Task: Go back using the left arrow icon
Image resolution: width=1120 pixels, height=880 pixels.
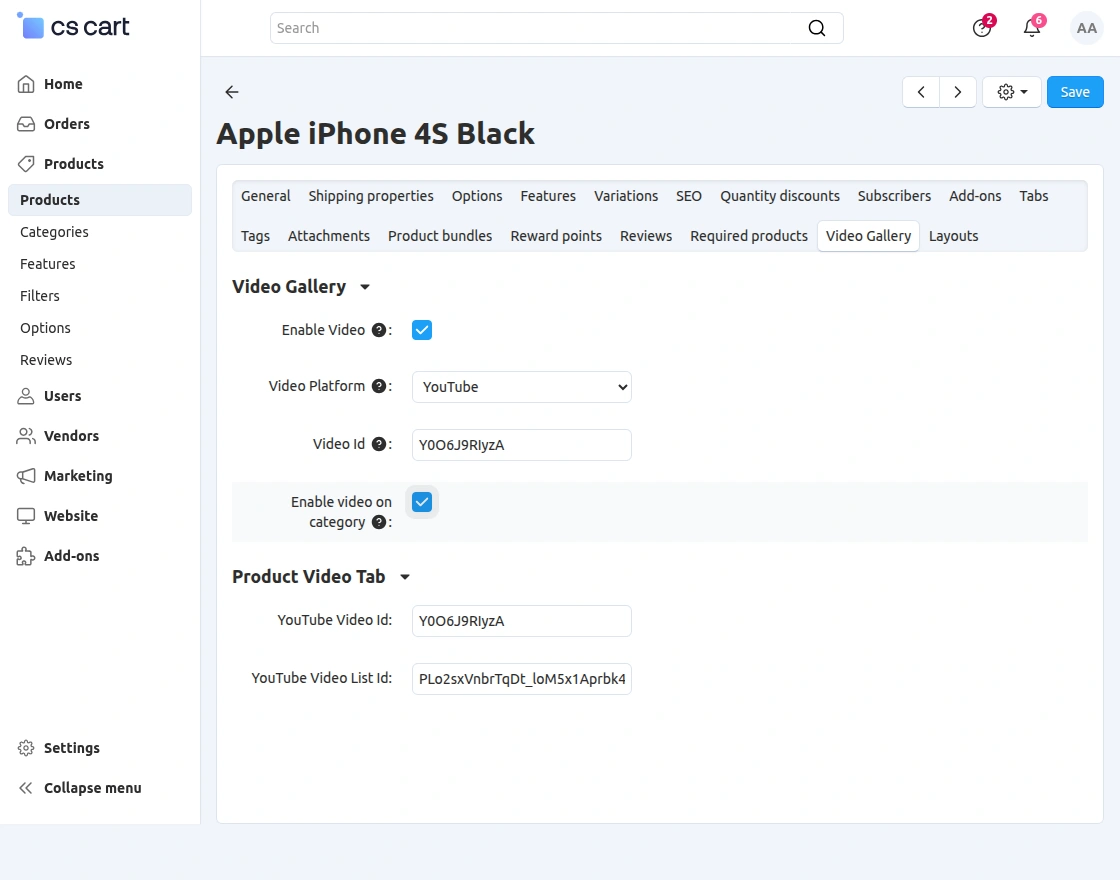Action: coord(231,91)
